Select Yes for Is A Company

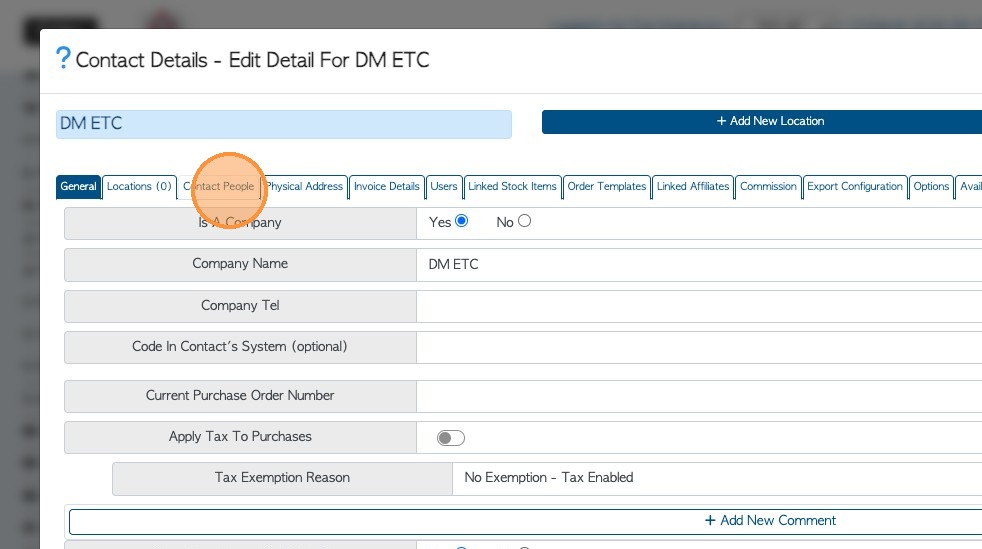coord(462,221)
